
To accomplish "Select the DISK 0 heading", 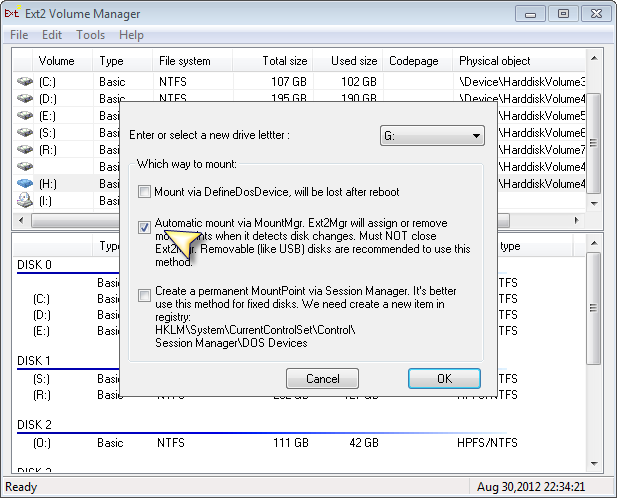I will pyautogui.click(x=34, y=265).
